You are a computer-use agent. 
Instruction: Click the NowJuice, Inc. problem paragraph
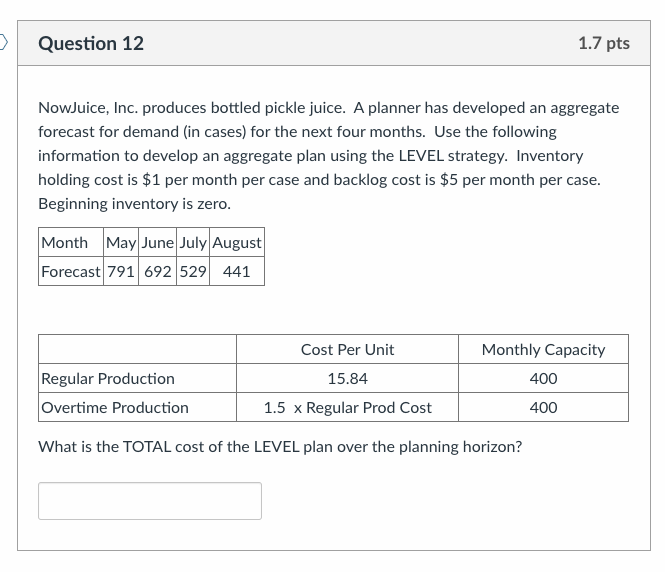coord(329,156)
